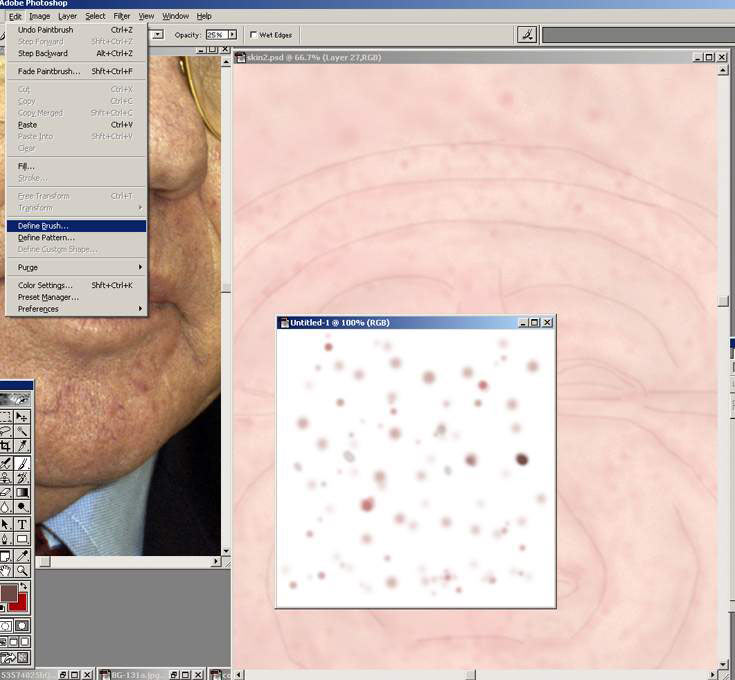Screen dimensions: 735x680
Task: Select the Type tool
Action: 22,524
